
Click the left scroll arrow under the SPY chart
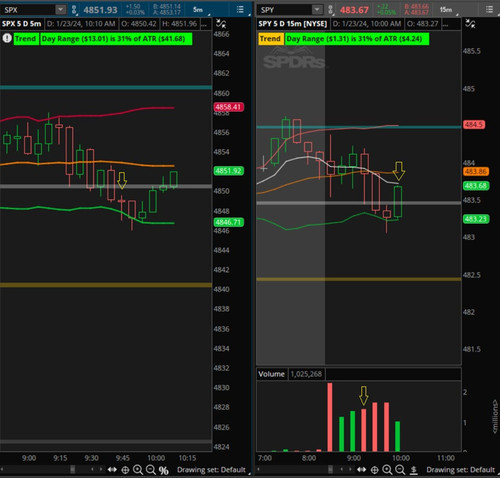[x=259, y=470]
